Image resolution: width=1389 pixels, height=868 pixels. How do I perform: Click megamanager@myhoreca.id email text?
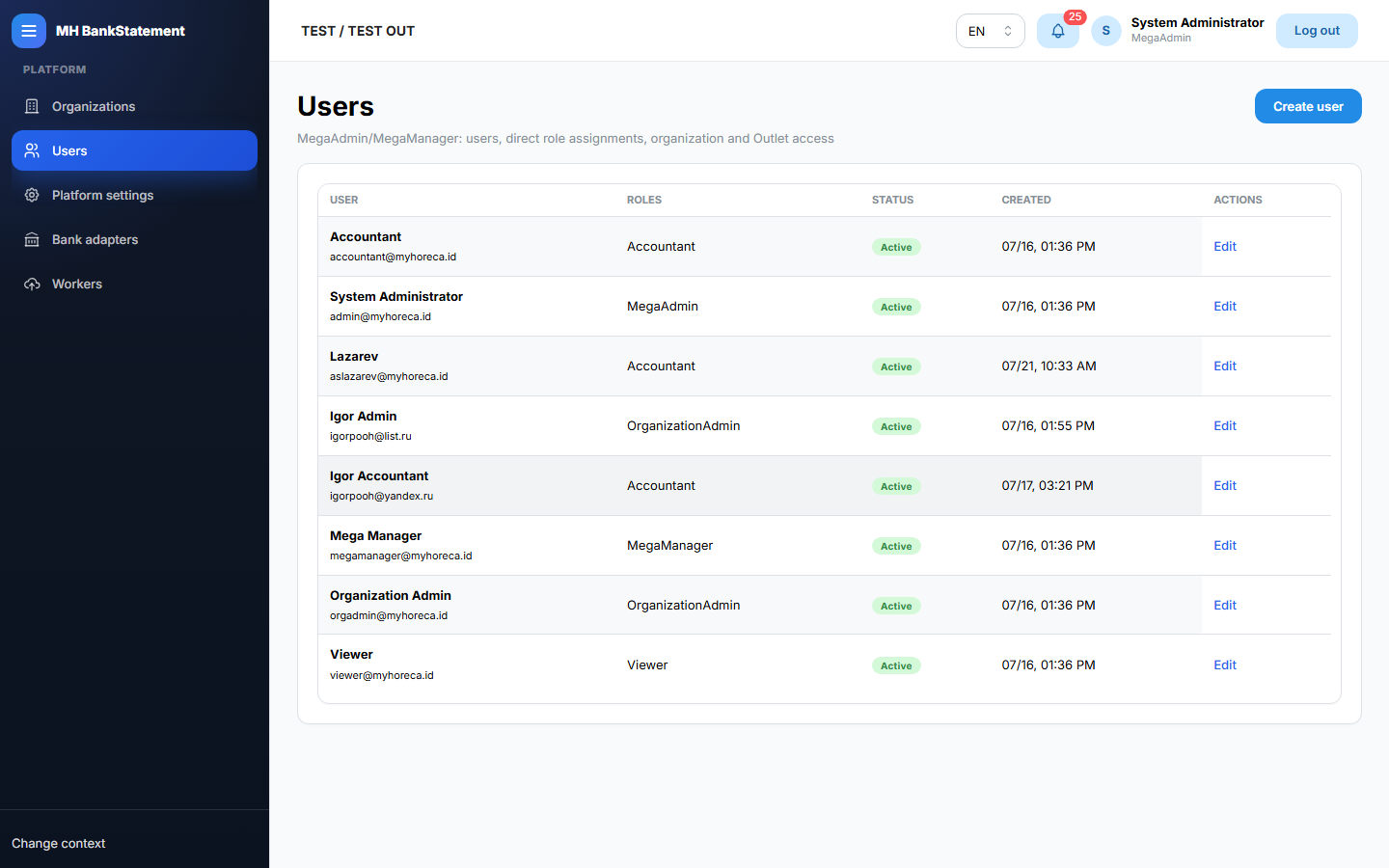pos(401,556)
